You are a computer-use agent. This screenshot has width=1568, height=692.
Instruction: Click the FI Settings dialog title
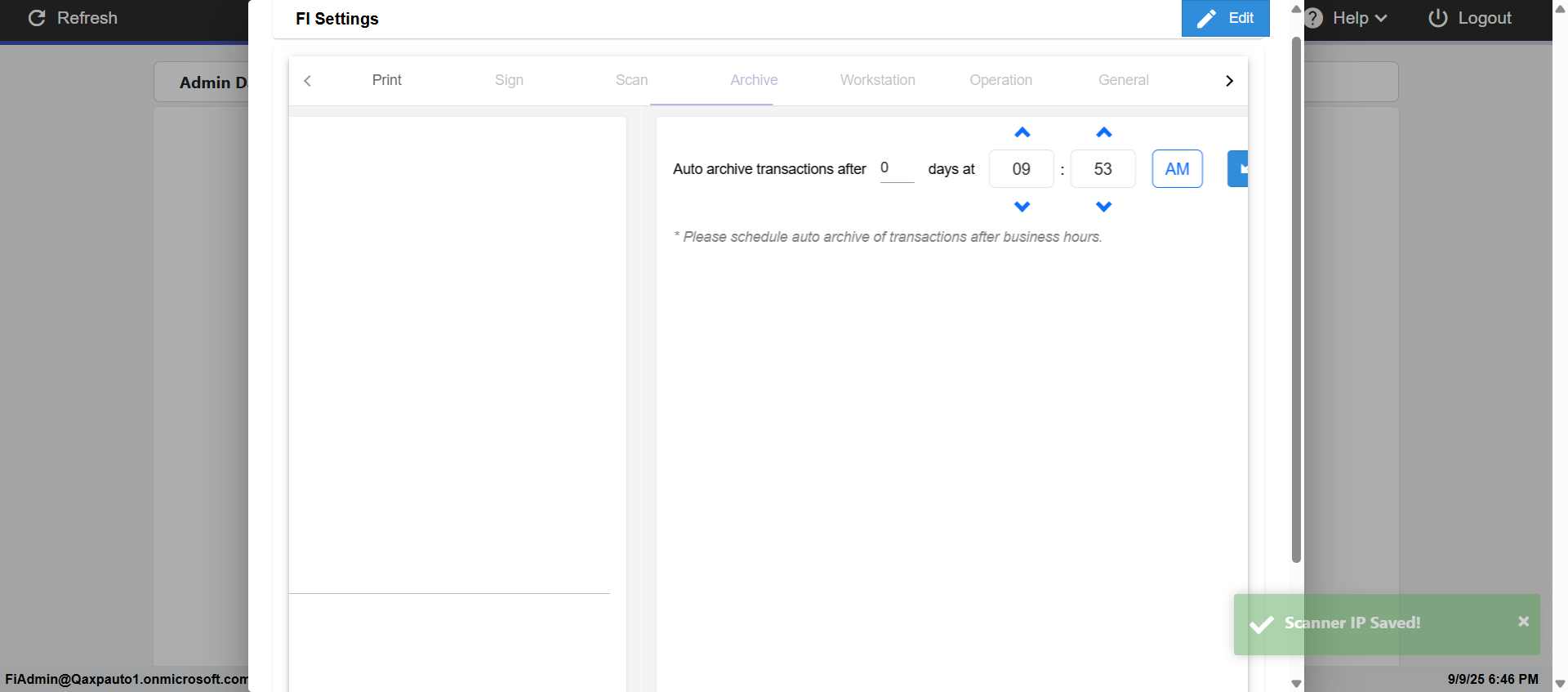(x=337, y=19)
